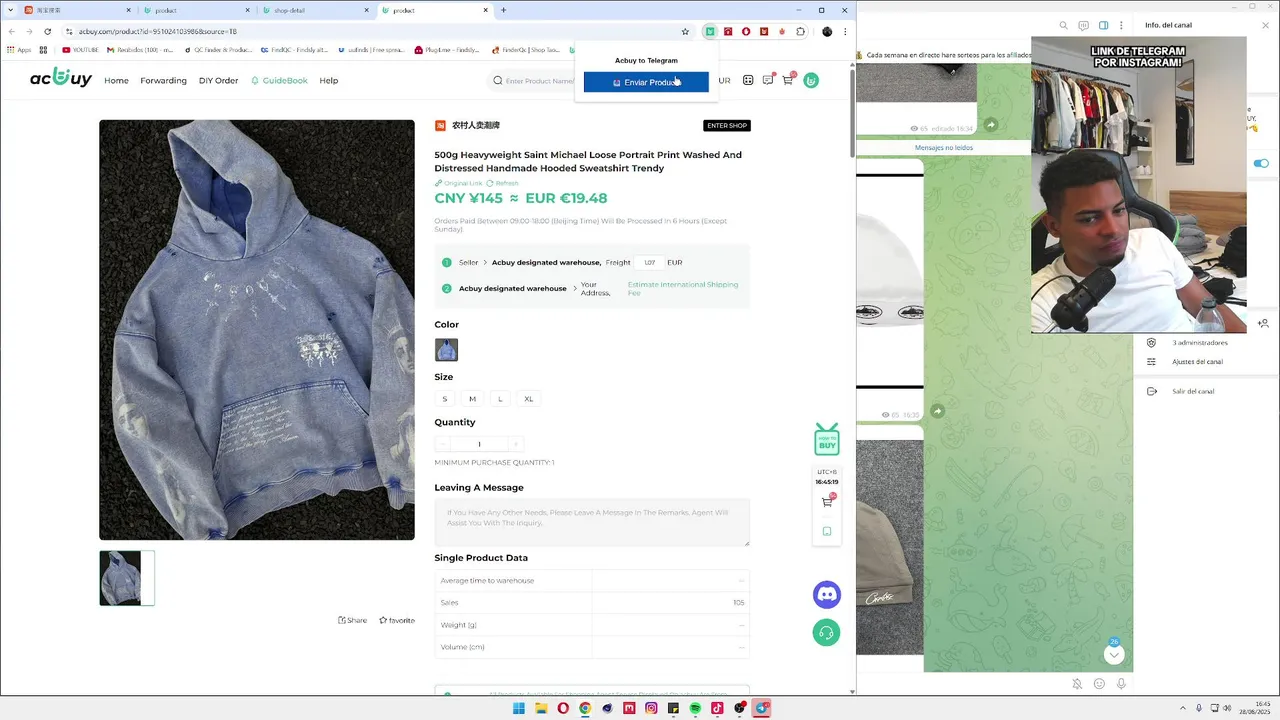Open TikTok from the taskbar
The height and width of the screenshot is (720, 1280).
[x=717, y=708]
